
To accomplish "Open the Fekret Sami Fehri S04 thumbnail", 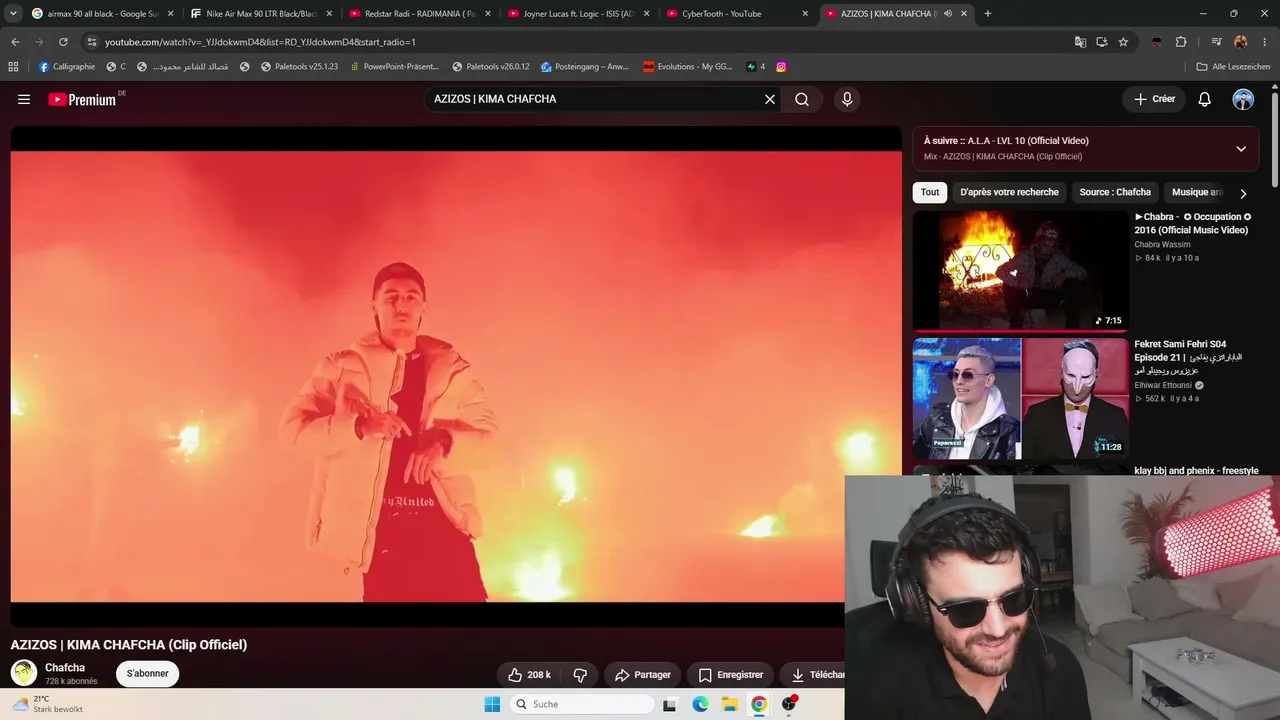I will [x=1020, y=398].
